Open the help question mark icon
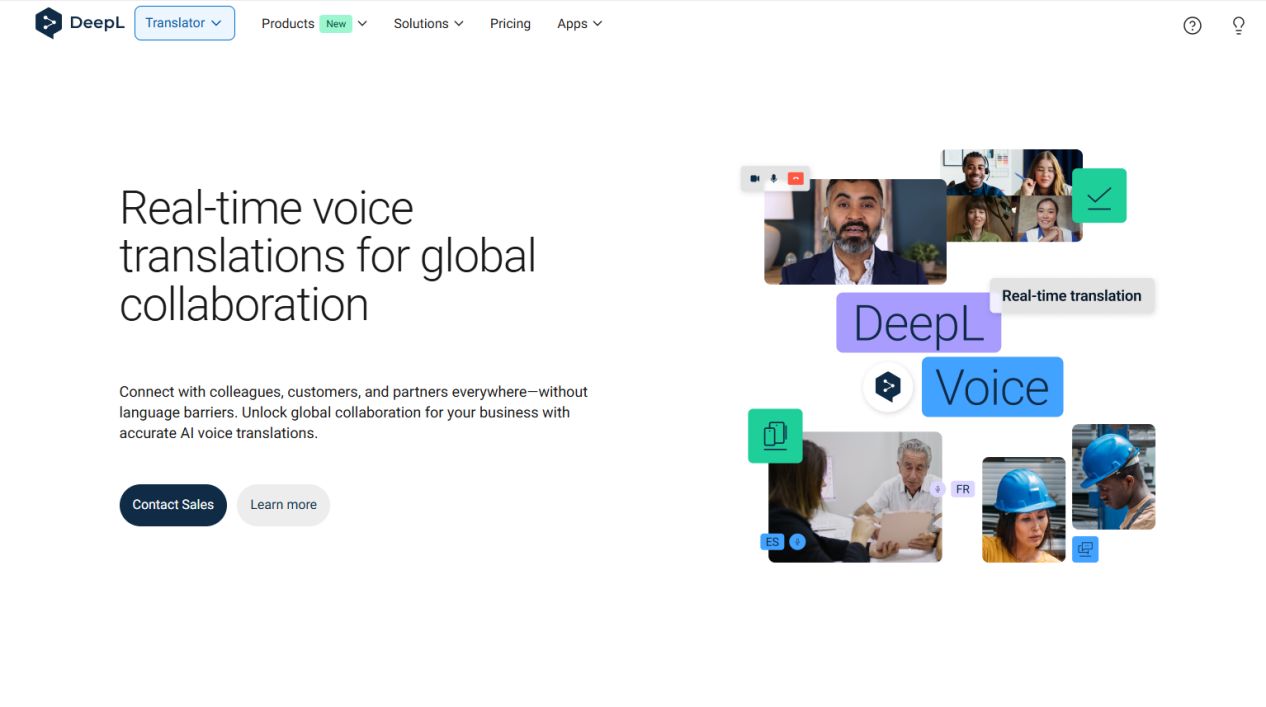Screen dimensions: 1266x707 (x=1192, y=26)
